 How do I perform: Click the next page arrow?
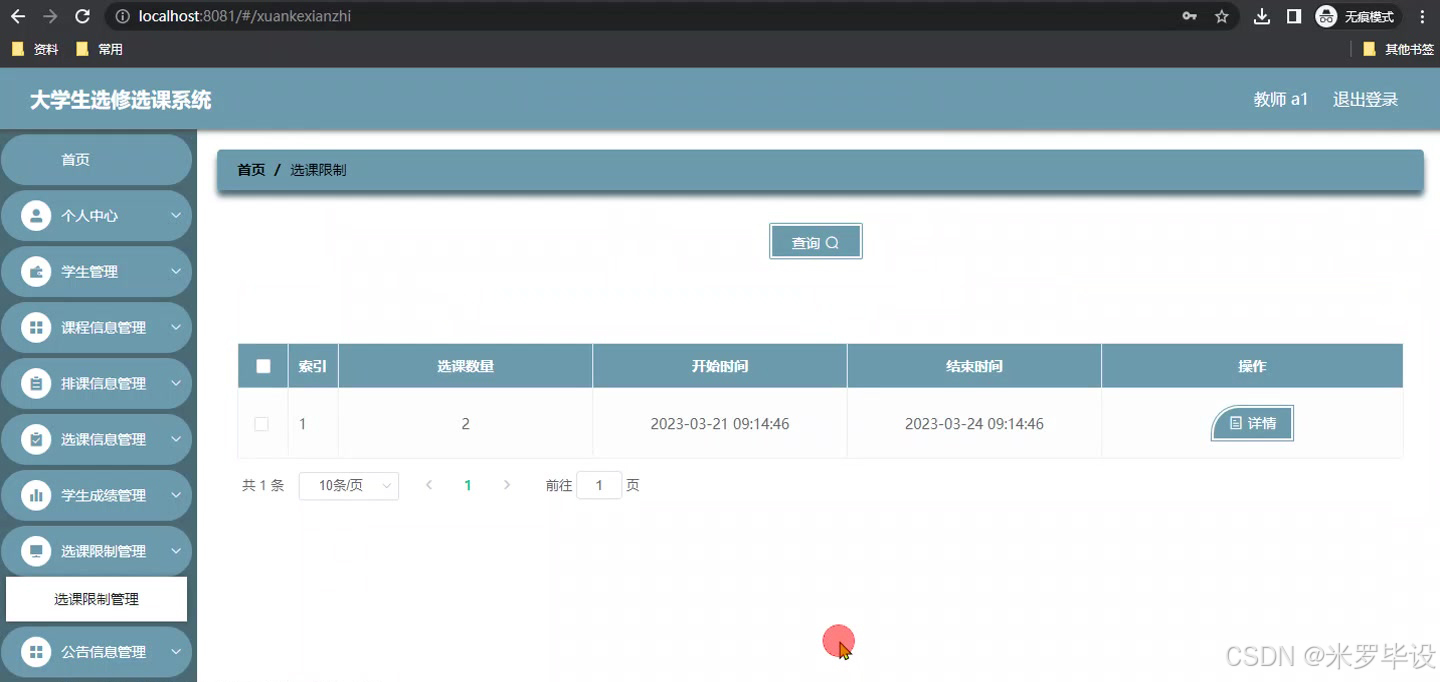pyautogui.click(x=507, y=486)
